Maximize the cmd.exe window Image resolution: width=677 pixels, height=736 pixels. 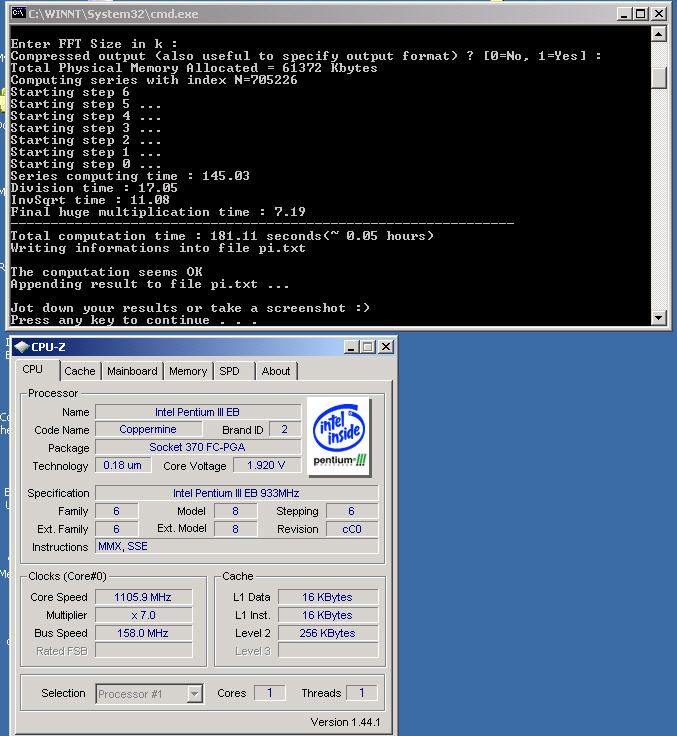pyautogui.click(x=641, y=14)
